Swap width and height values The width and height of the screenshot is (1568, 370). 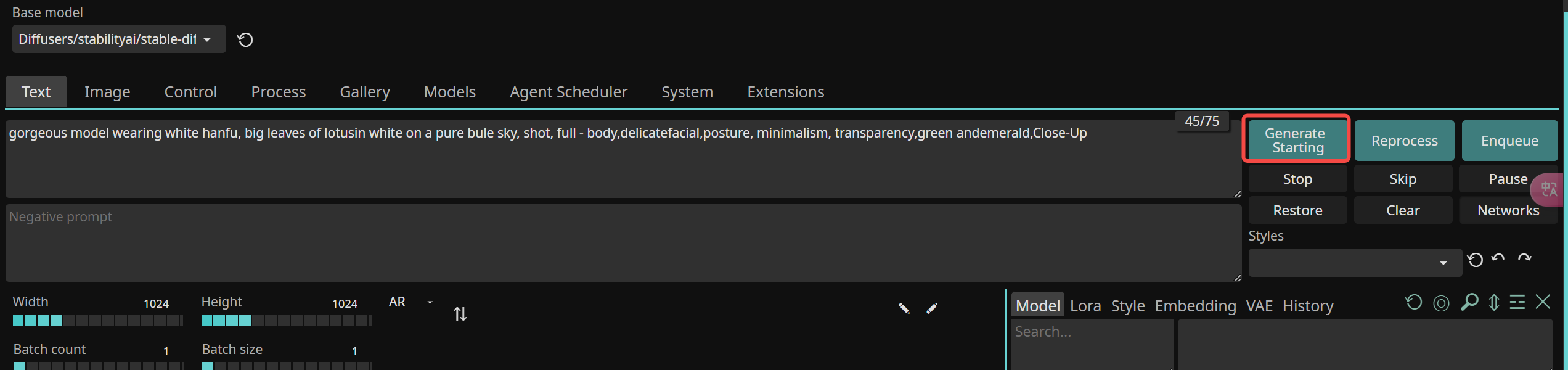point(460,314)
